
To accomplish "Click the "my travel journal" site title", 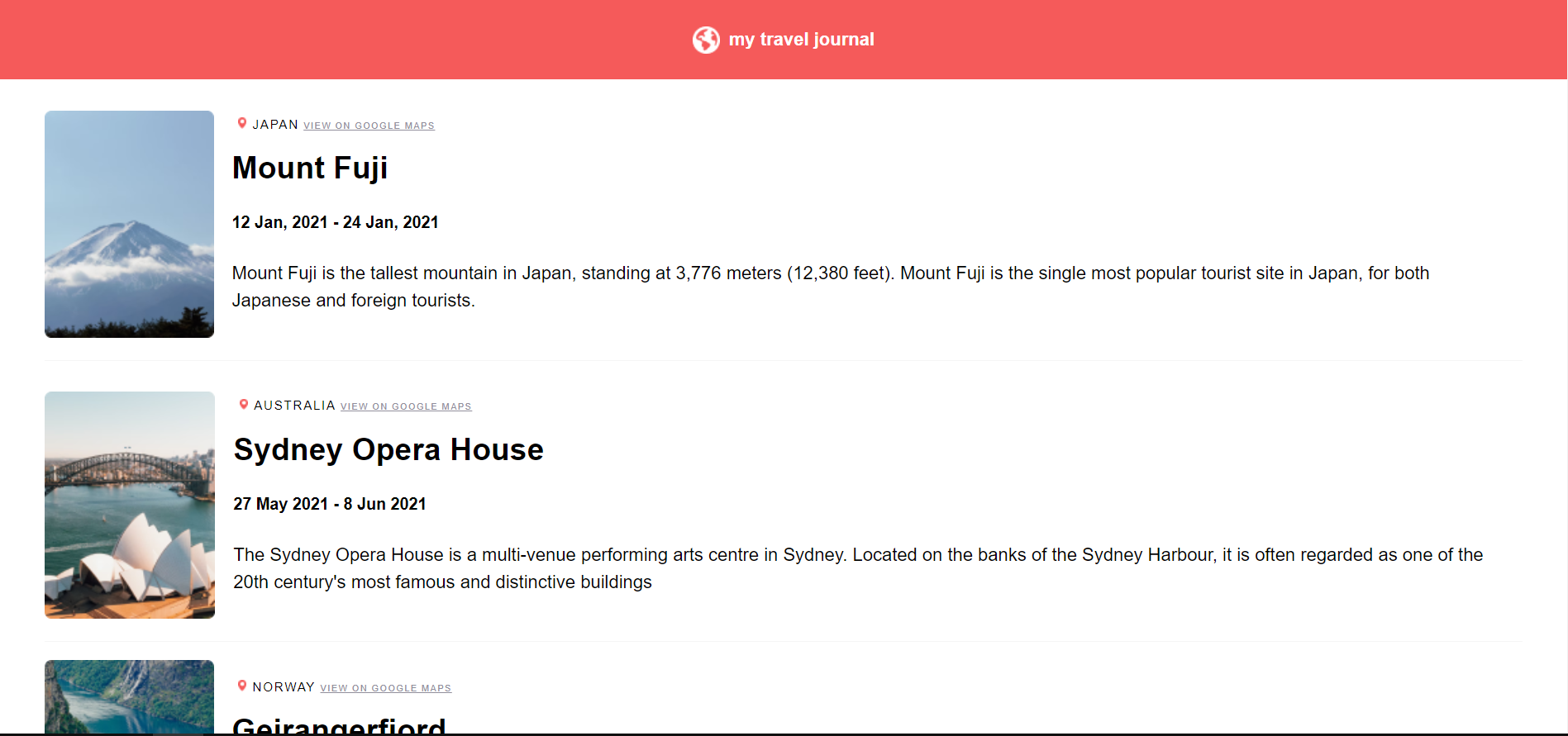I will (x=801, y=39).
